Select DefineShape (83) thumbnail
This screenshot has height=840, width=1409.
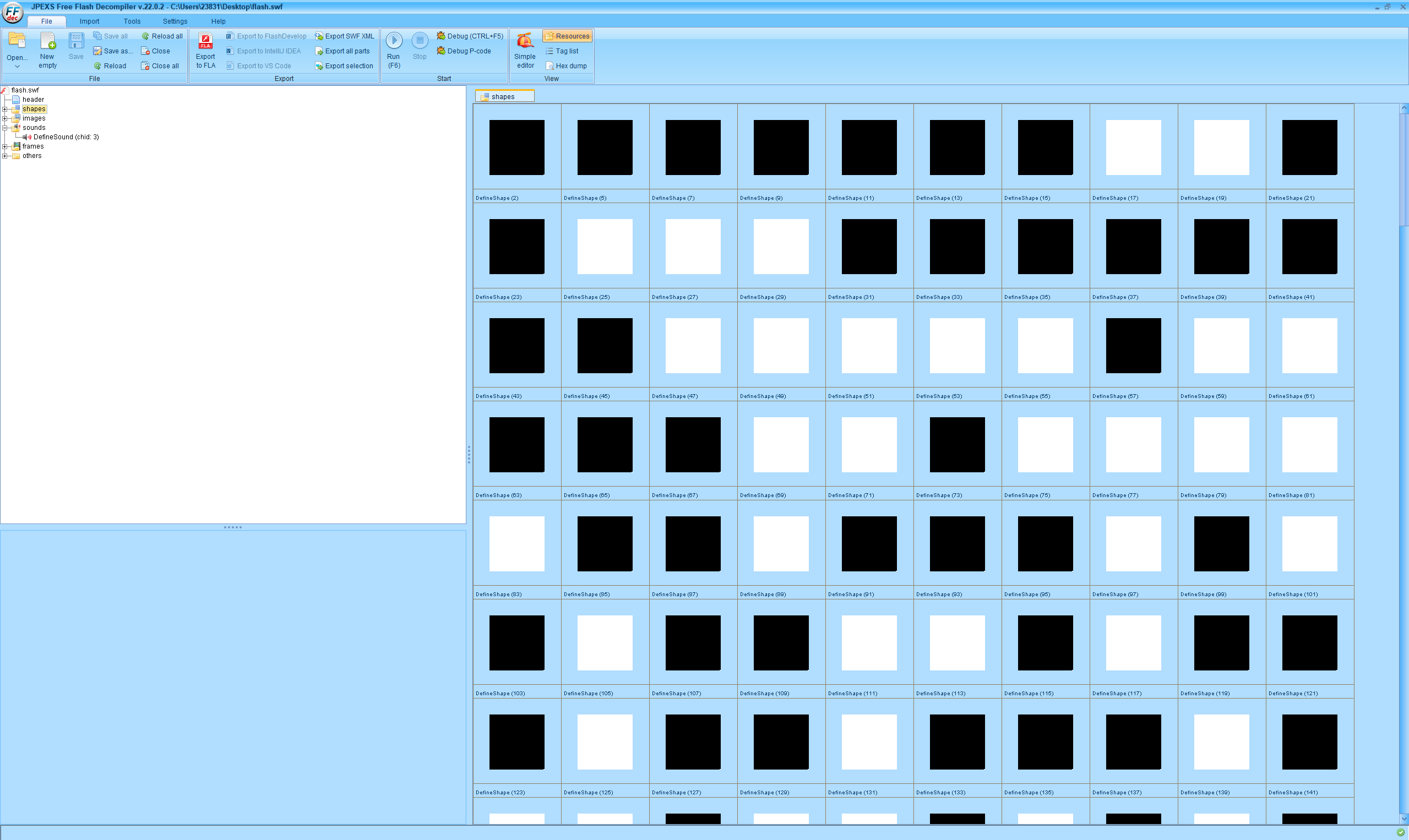pyautogui.click(x=517, y=543)
